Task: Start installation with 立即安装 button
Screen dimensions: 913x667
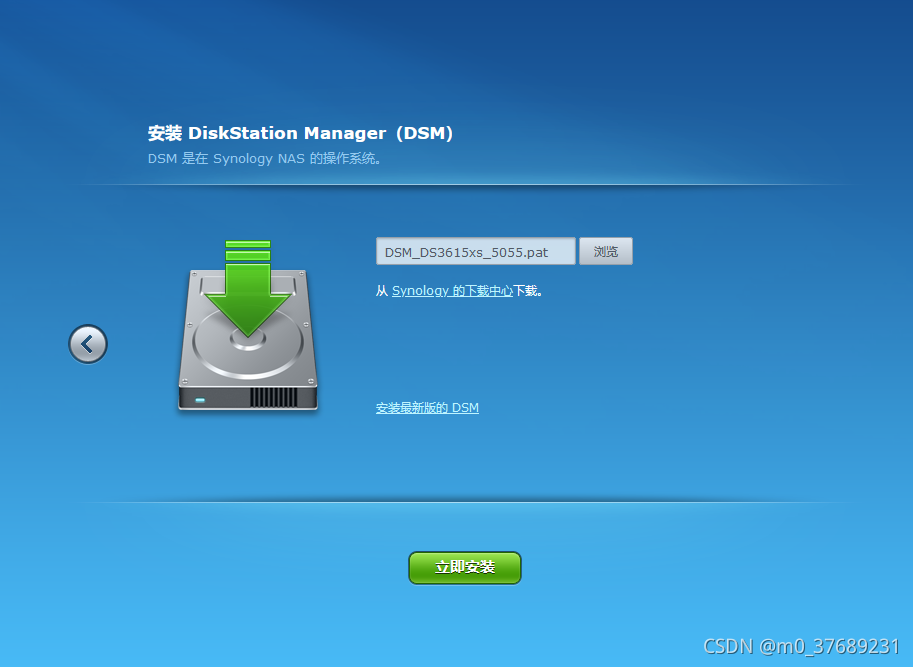Action: point(465,567)
